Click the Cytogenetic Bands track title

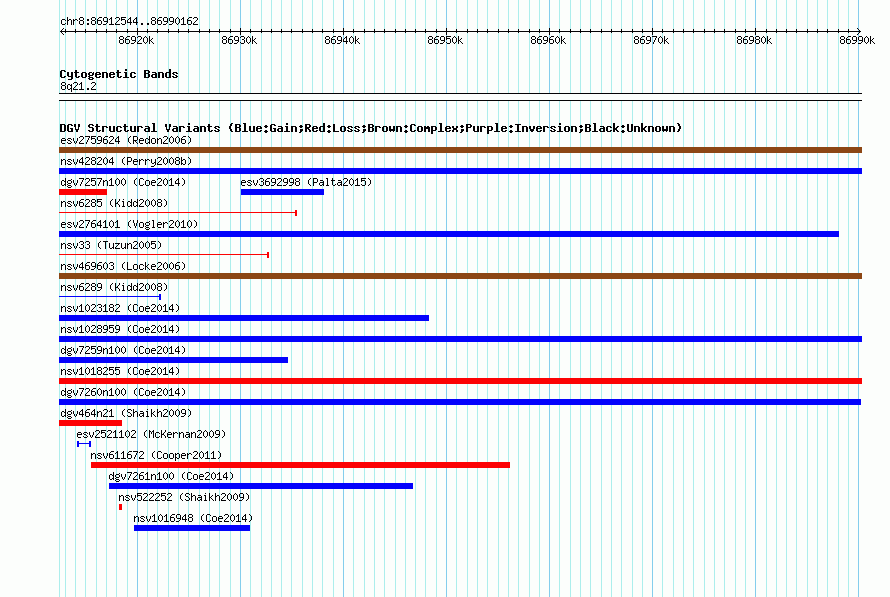point(119,74)
